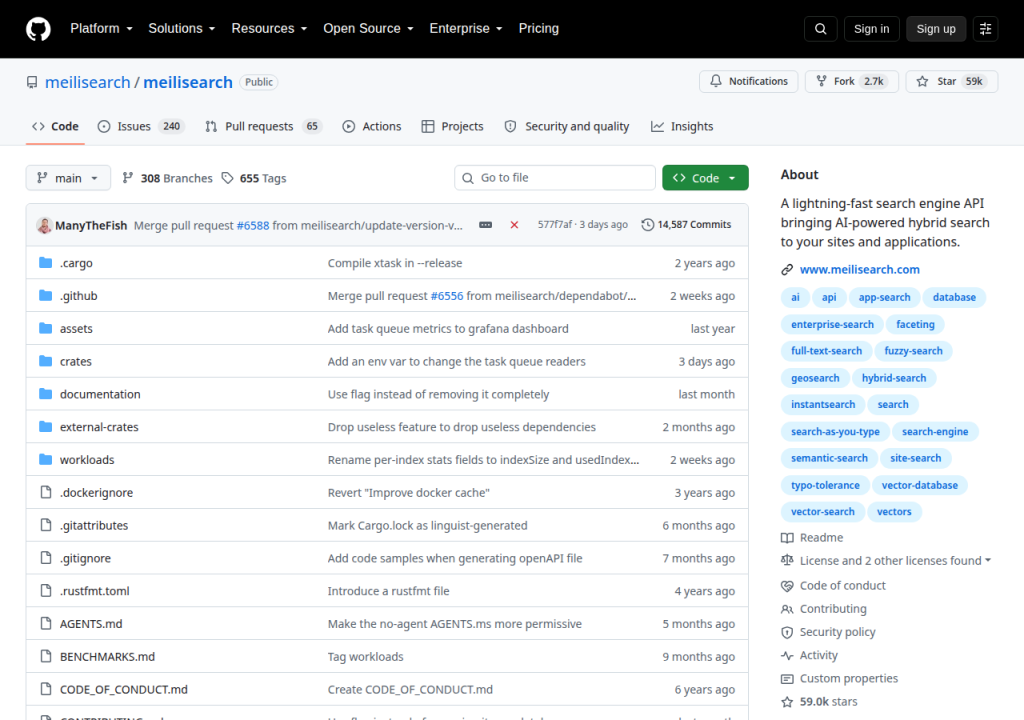Open the Enterprise dropdown menu
1024x720 pixels.
[x=466, y=29]
